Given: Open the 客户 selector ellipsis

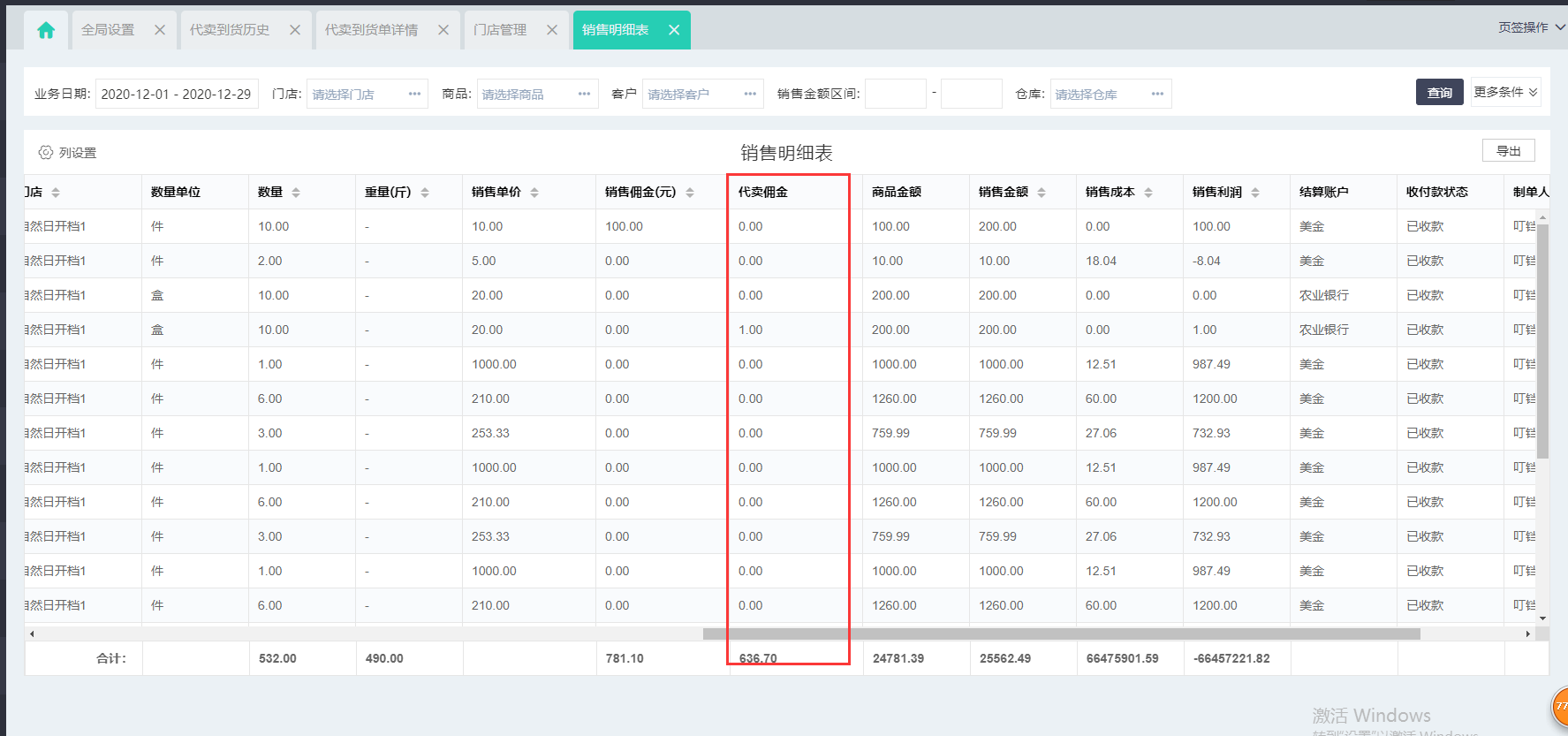Looking at the screenshot, I should point(750,94).
